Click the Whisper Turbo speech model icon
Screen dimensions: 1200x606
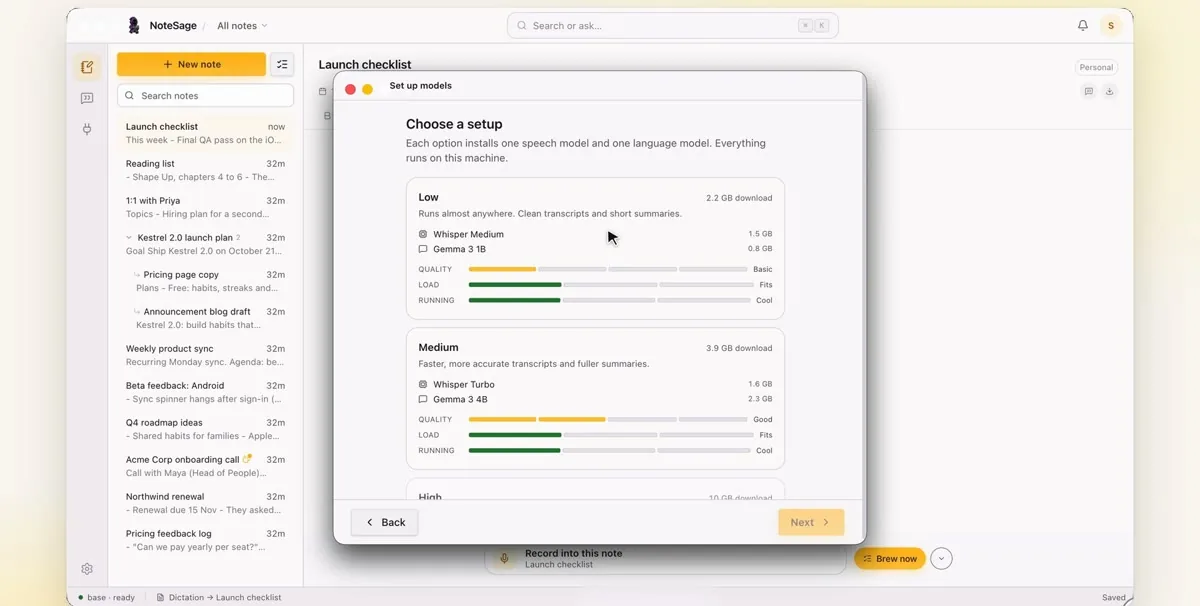(423, 384)
